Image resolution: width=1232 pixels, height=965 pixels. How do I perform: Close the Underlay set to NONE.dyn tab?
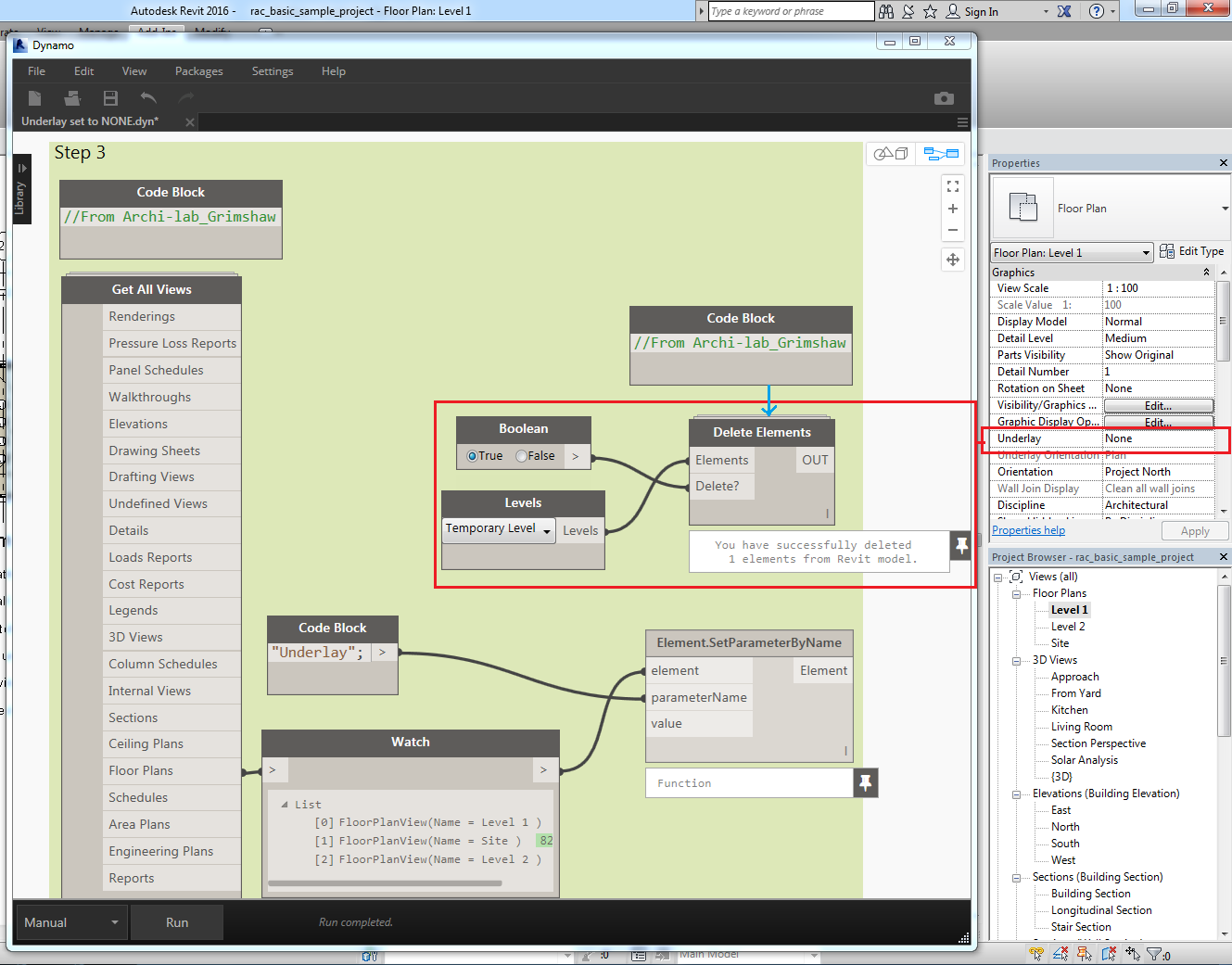pos(189,122)
